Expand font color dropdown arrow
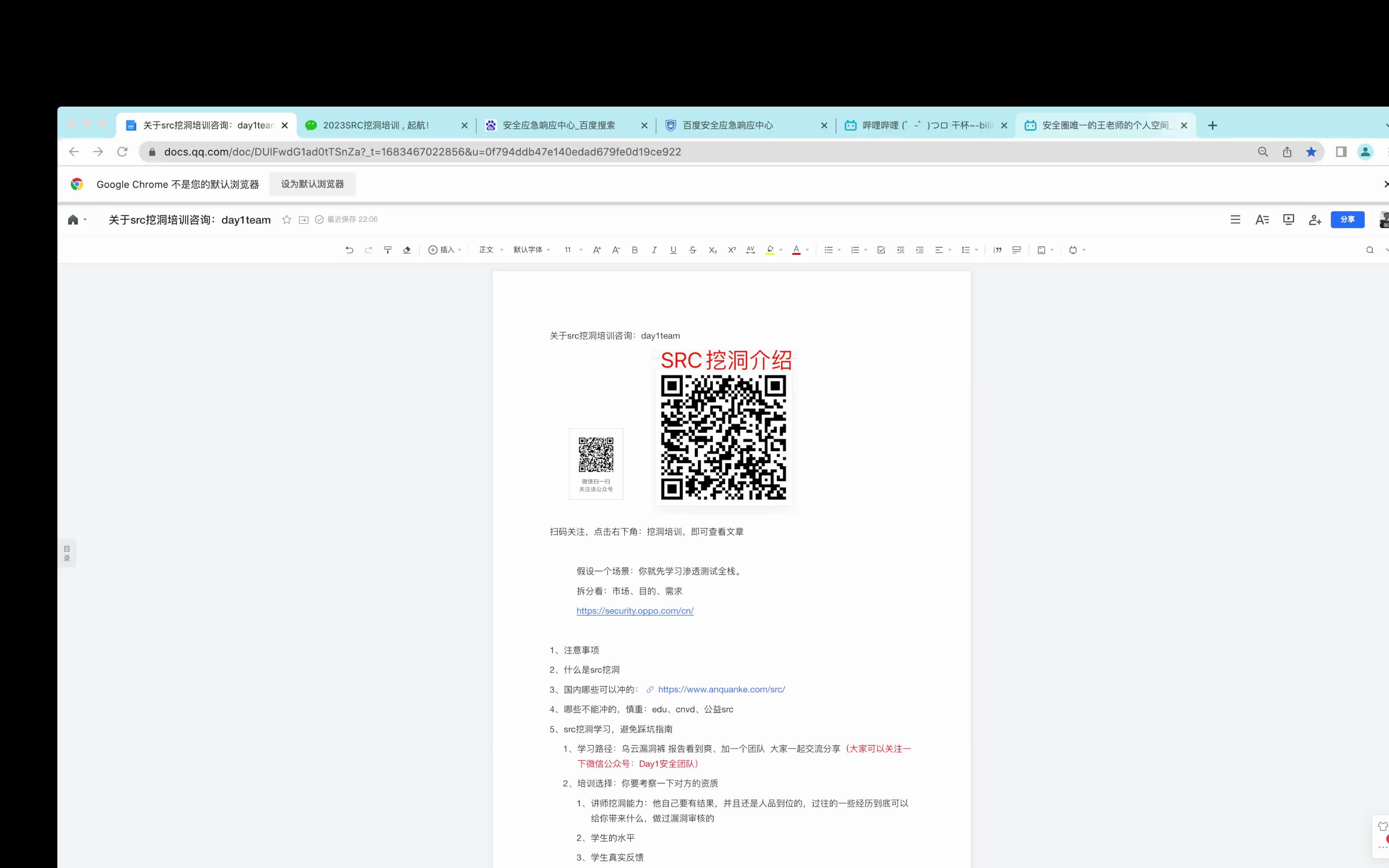1389x868 pixels. coord(808,250)
